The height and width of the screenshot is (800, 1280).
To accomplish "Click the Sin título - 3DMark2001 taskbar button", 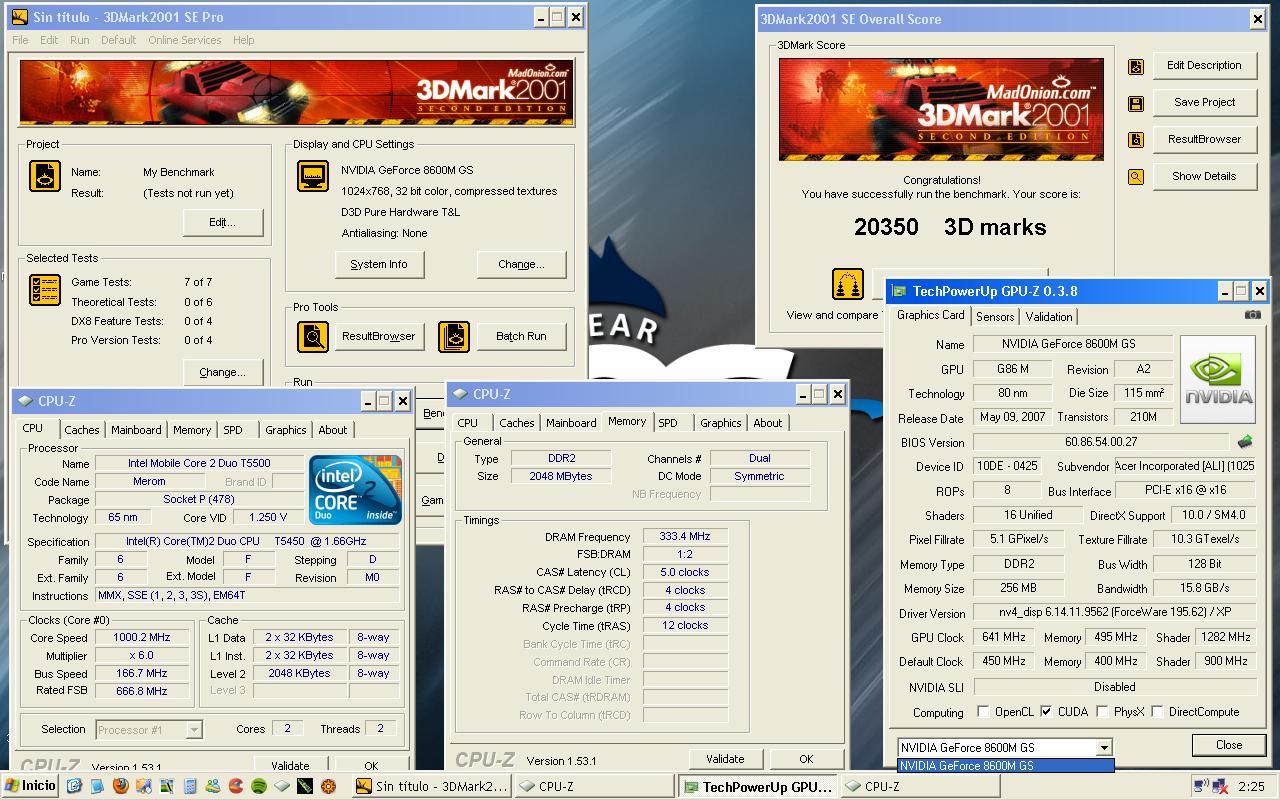I will tap(432, 787).
